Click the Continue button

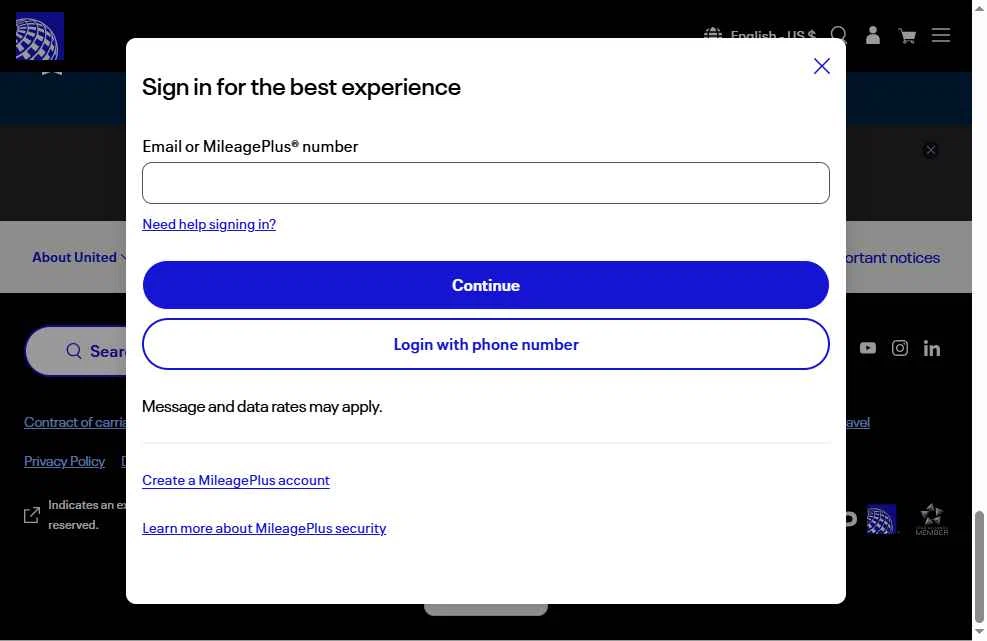click(x=485, y=285)
